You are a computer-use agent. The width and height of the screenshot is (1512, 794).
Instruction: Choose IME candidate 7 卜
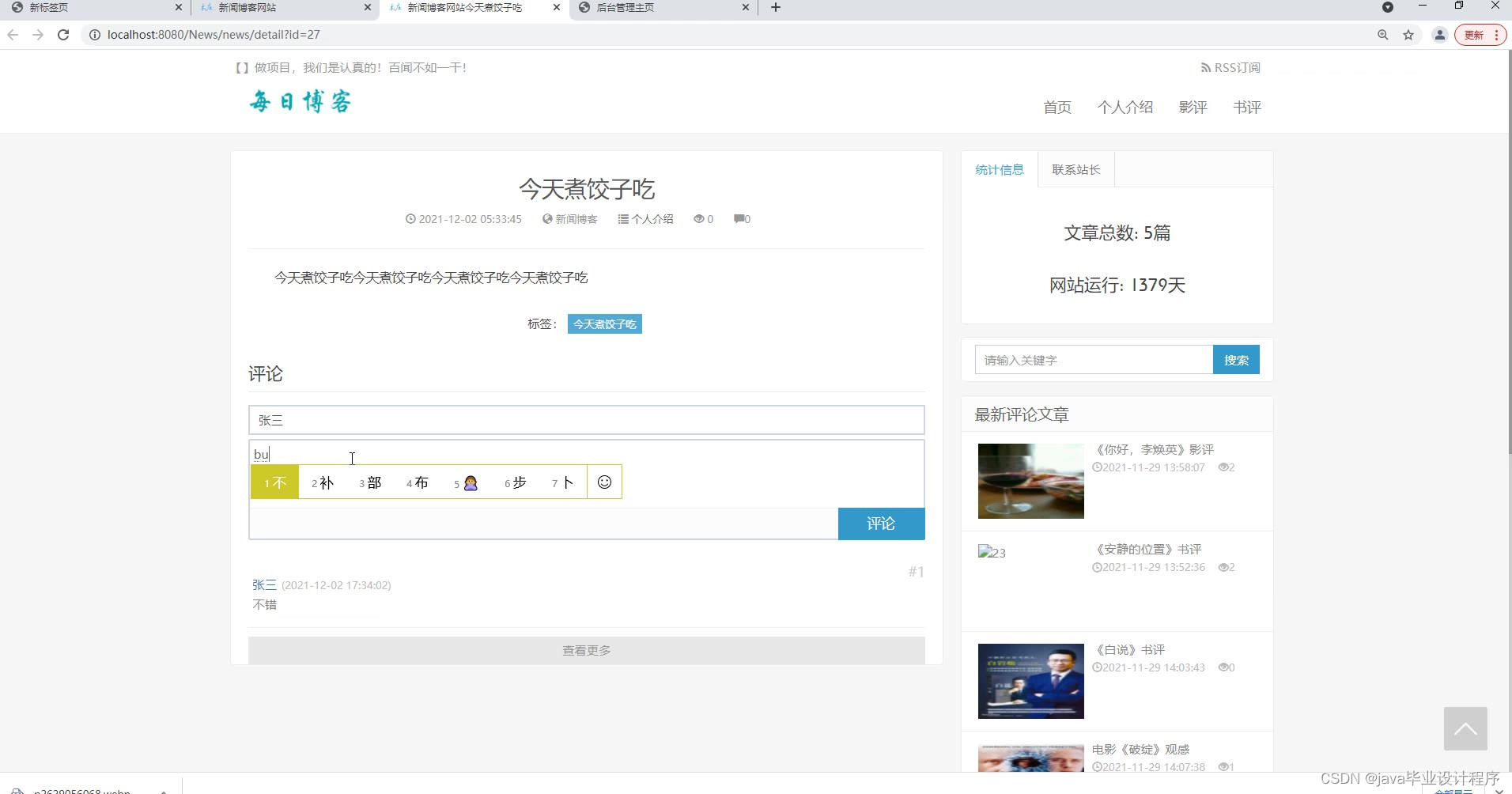click(x=562, y=482)
